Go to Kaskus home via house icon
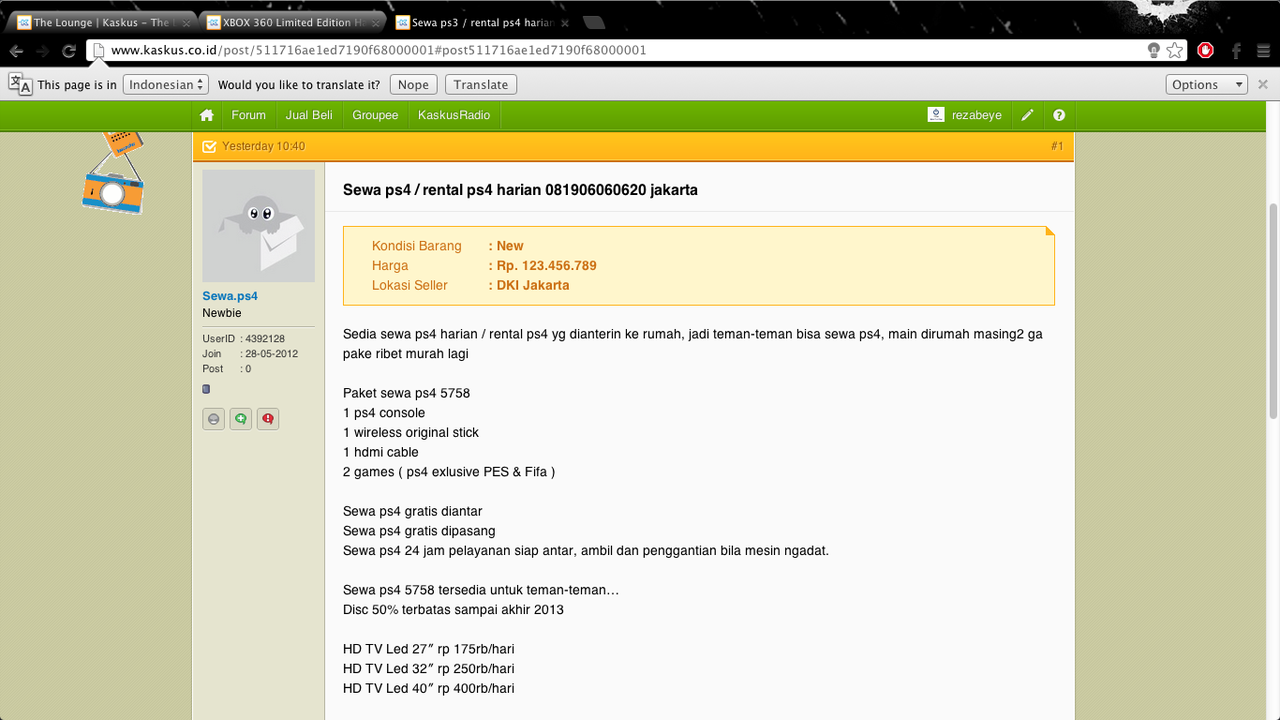The image size is (1280, 720). coord(207,115)
